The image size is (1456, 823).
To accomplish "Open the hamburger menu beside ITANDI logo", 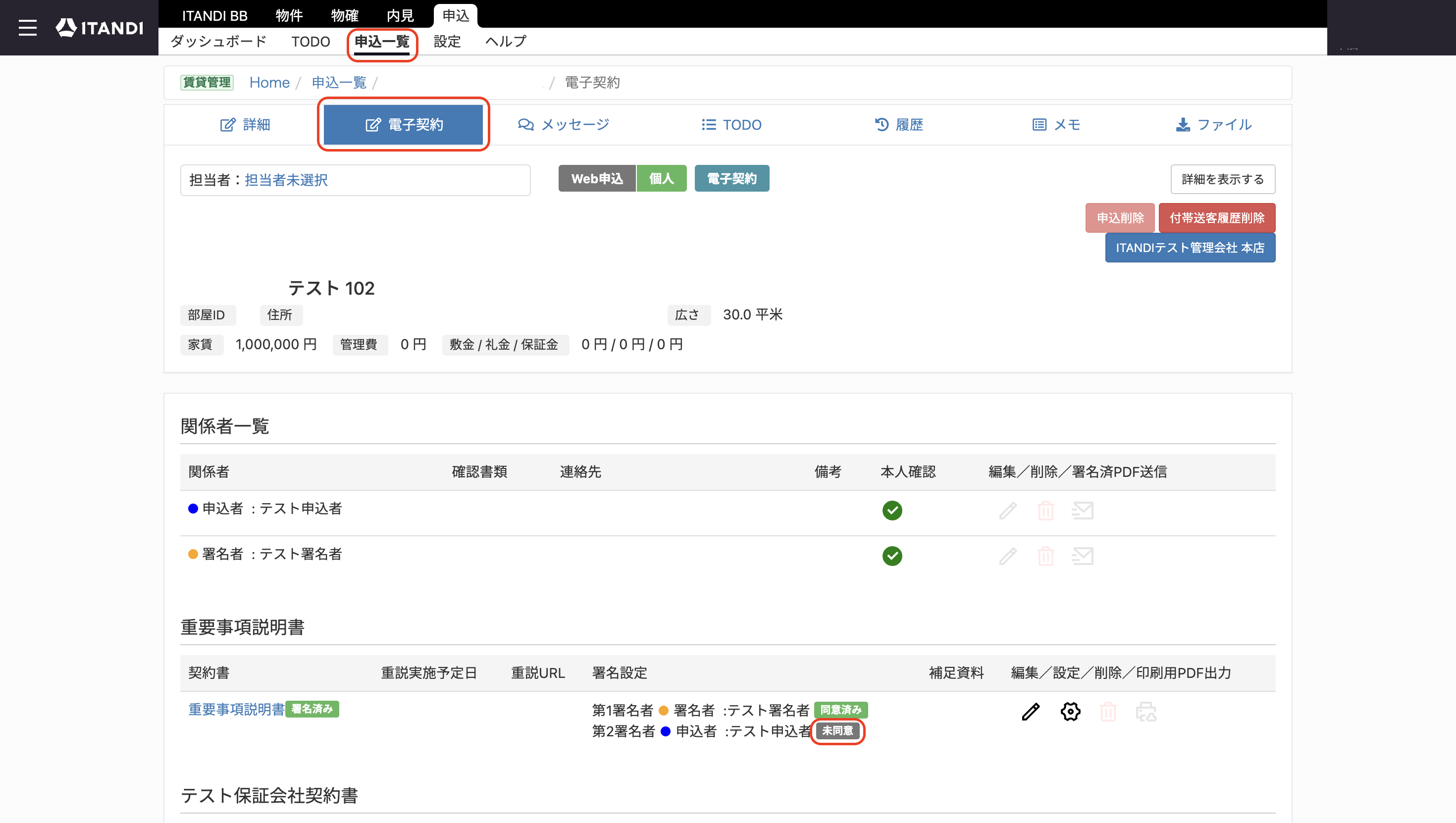I will [x=27, y=28].
